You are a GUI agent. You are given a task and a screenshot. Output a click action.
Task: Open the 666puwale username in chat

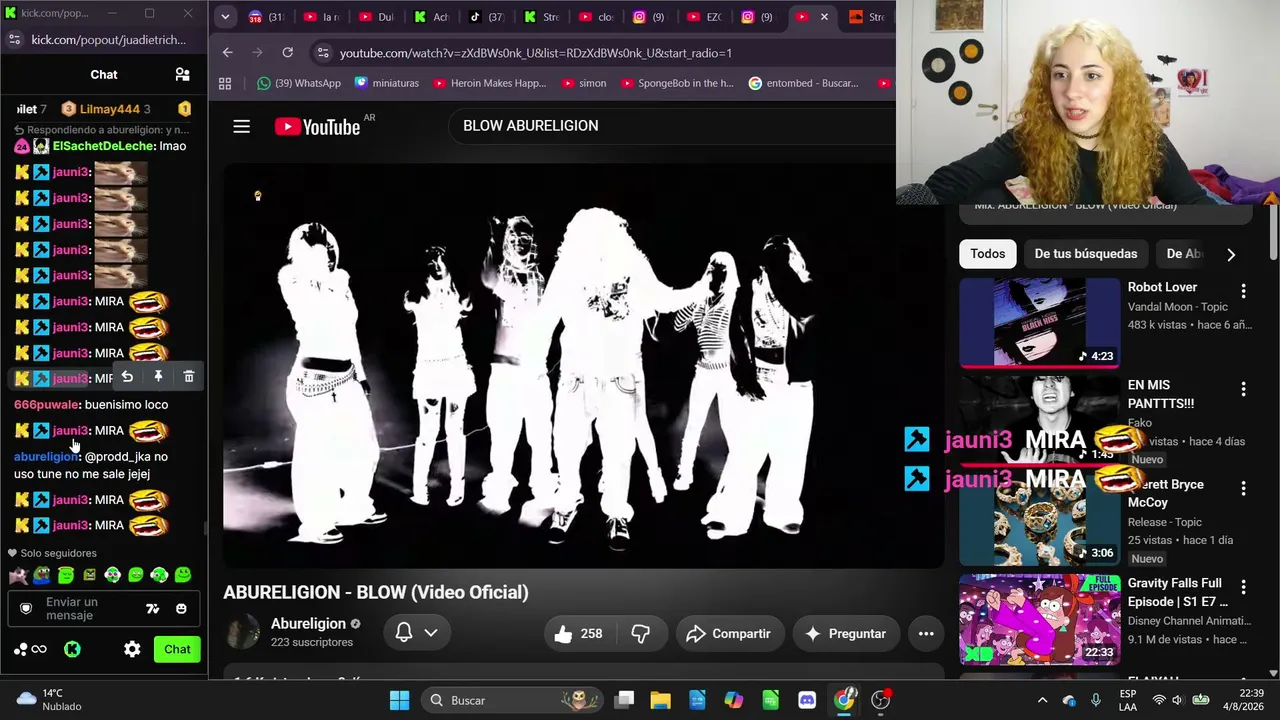coord(46,405)
